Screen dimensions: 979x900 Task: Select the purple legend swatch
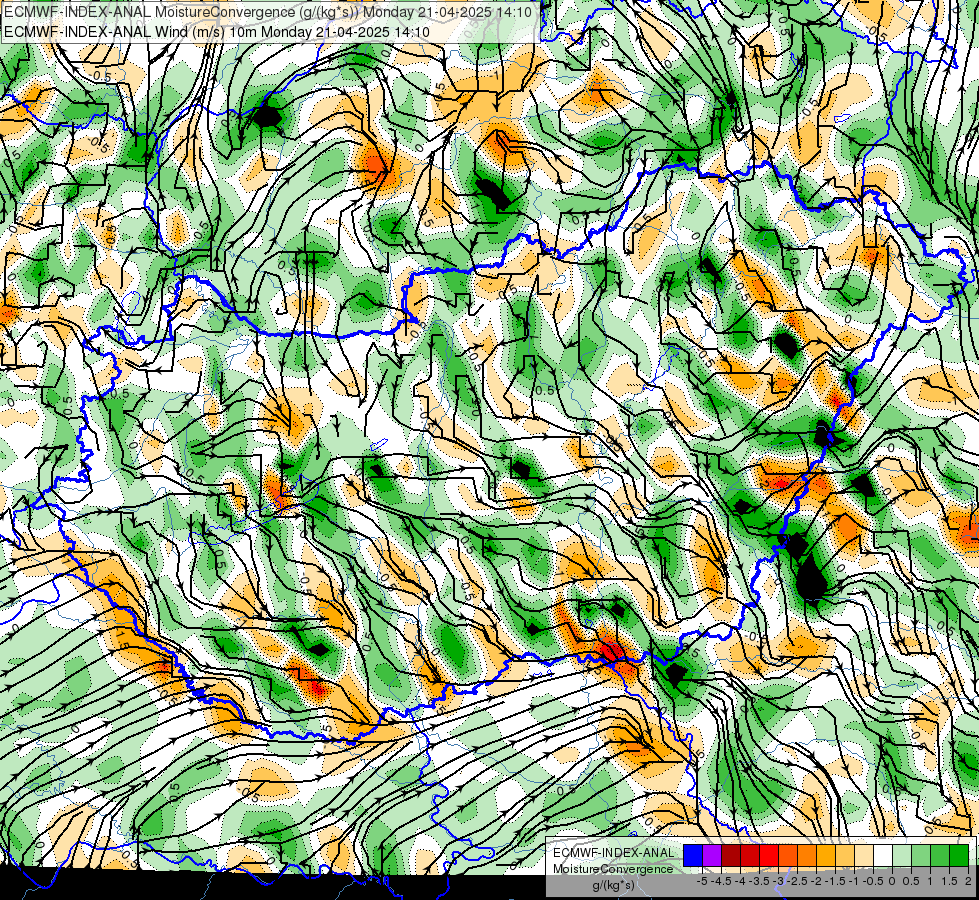(712, 855)
